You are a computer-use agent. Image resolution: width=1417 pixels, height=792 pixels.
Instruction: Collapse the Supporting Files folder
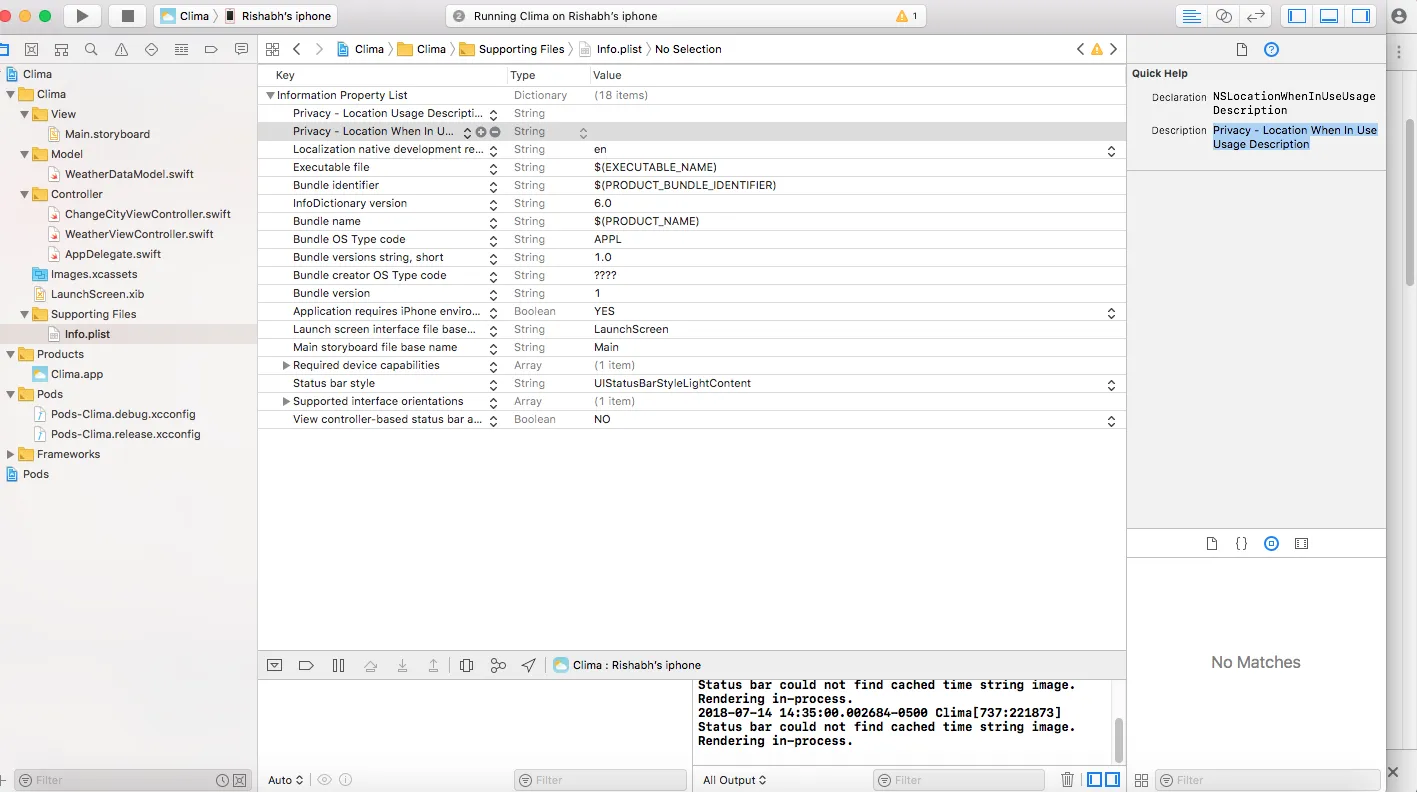pyautogui.click(x=25, y=314)
